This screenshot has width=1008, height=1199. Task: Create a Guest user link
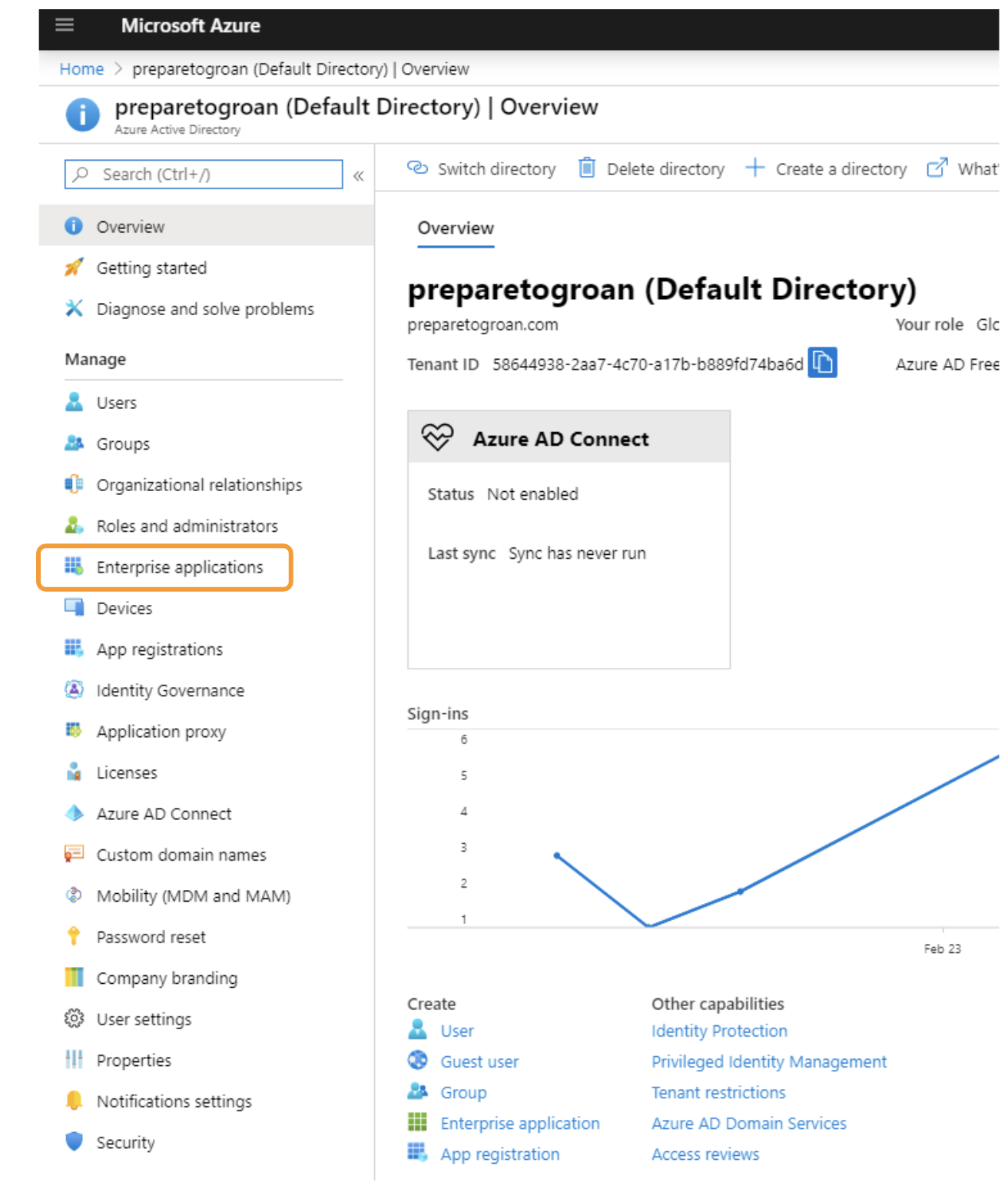point(479,1061)
